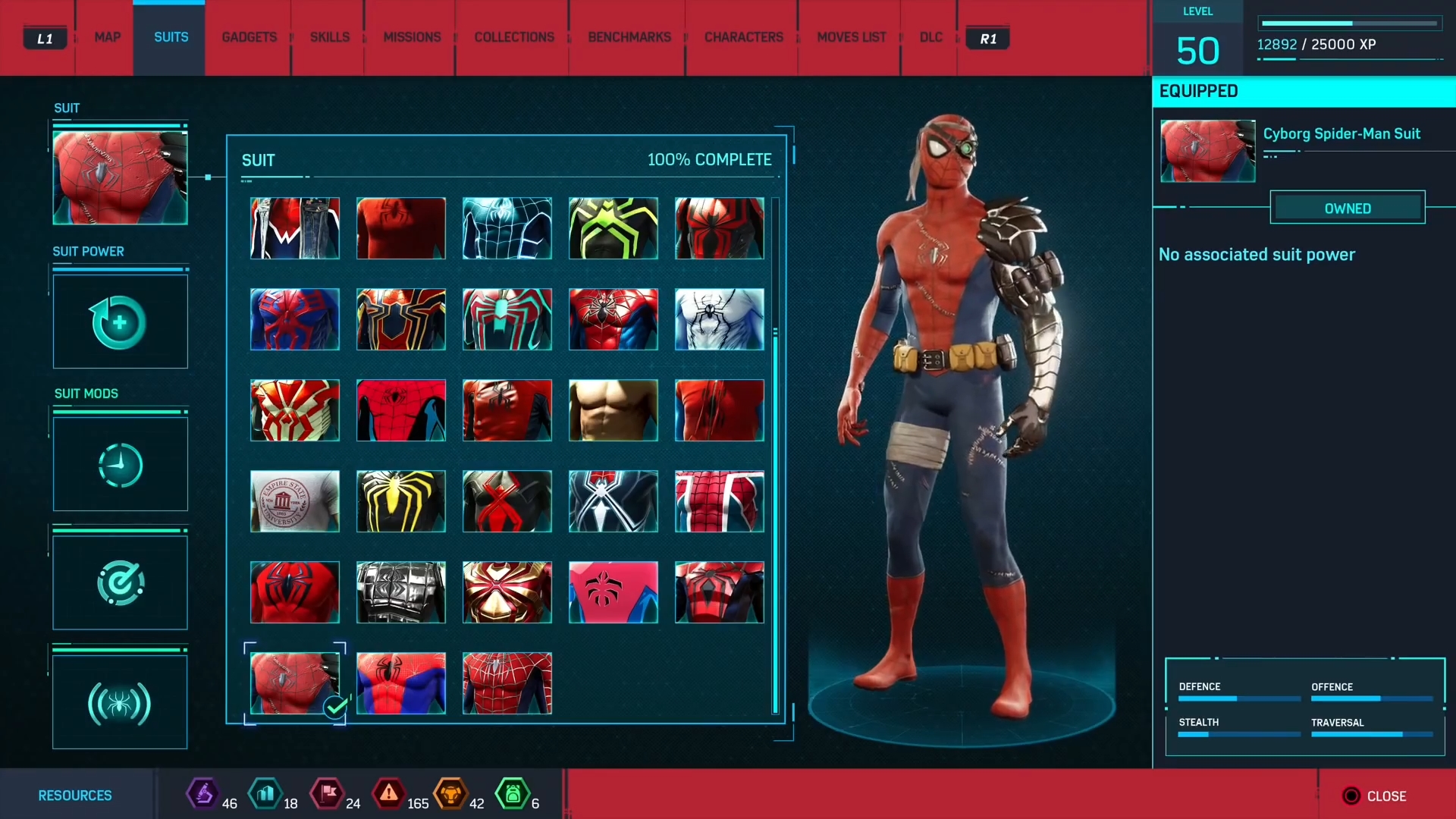
Task: Click the R1 shoulder button indicator
Action: click(988, 39)
